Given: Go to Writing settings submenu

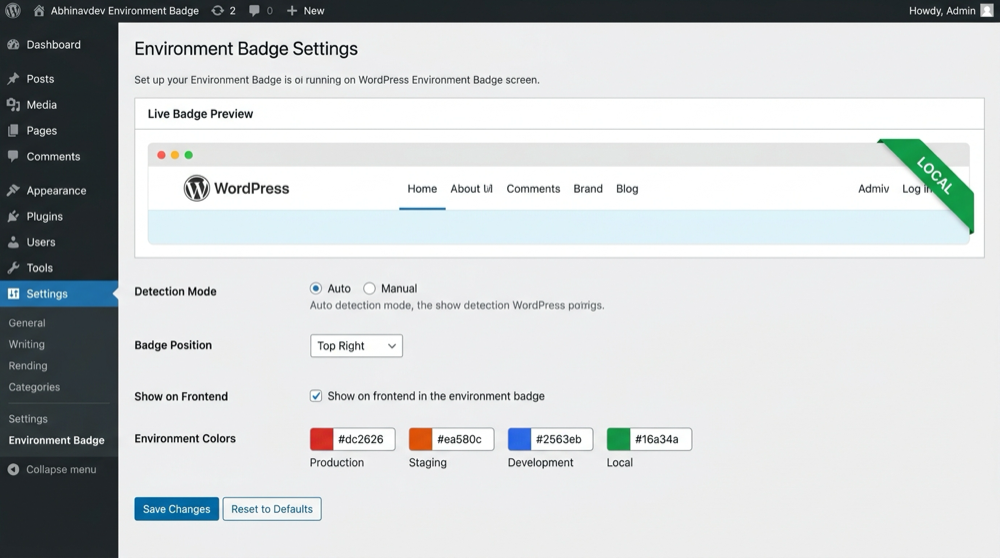Looking at the screenshot, I should pos(27,344).
